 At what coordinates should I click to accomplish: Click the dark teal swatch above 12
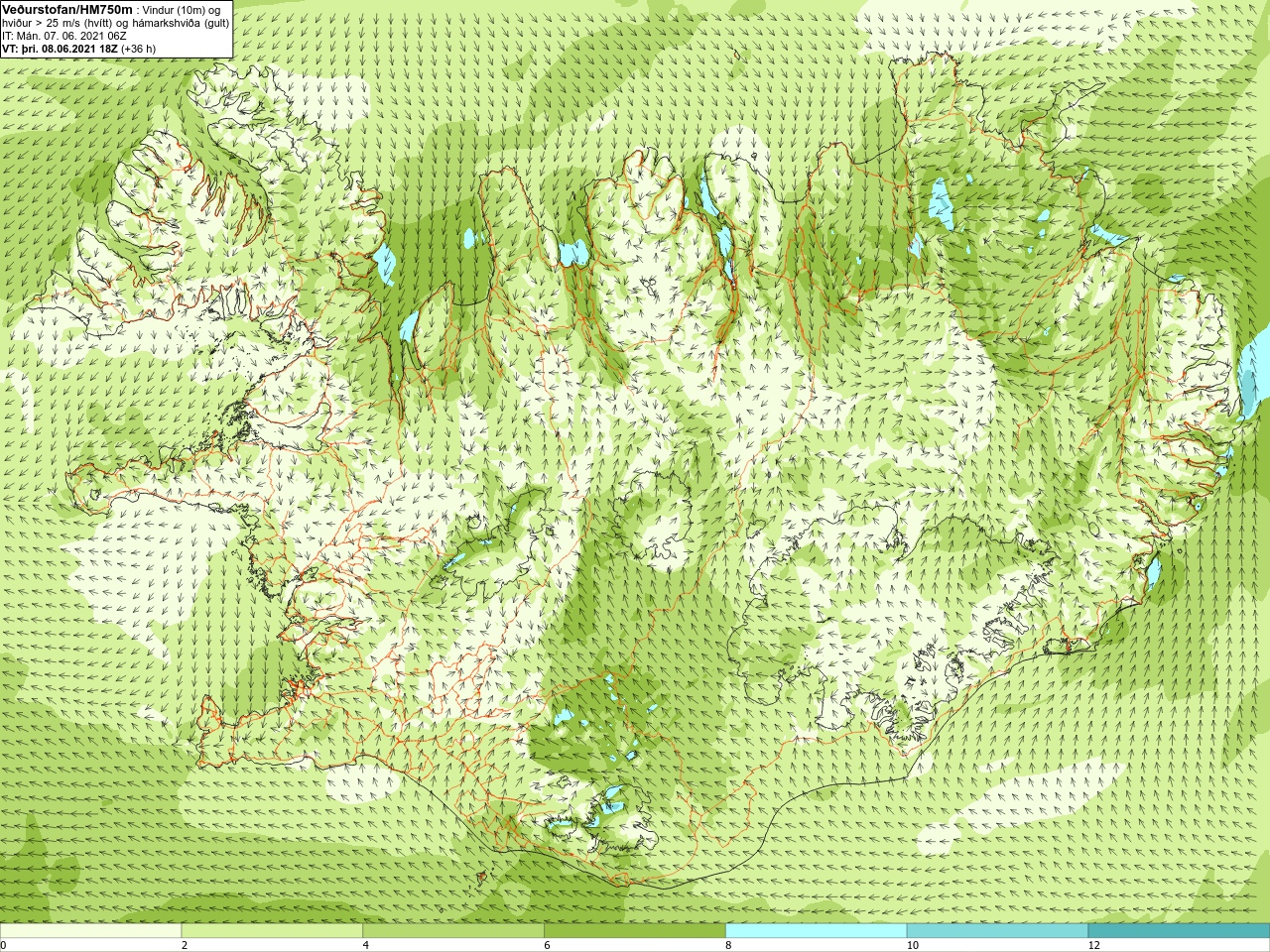tap(1179, 931)
